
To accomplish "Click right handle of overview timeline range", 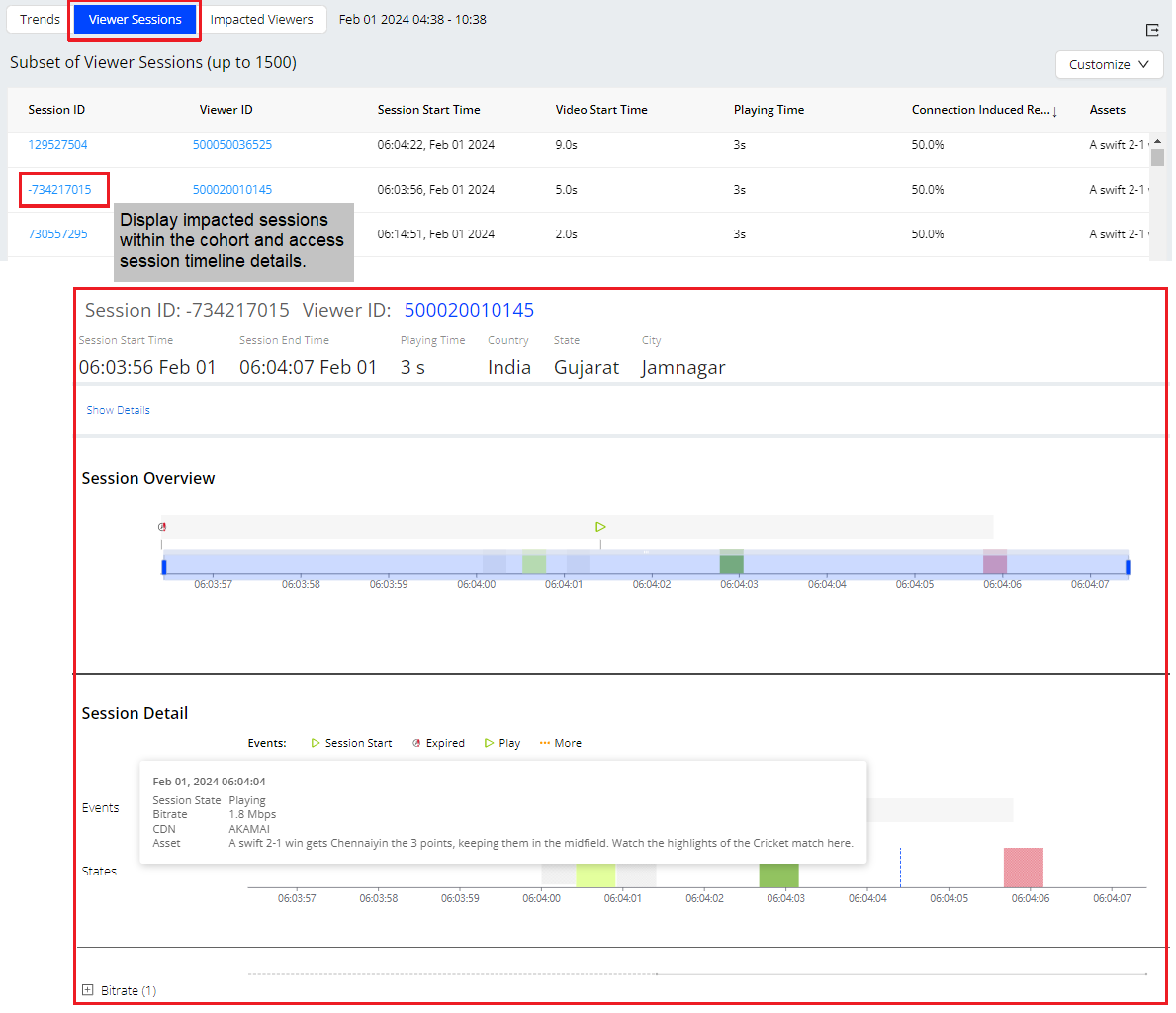I will (x=1128, y=567).
